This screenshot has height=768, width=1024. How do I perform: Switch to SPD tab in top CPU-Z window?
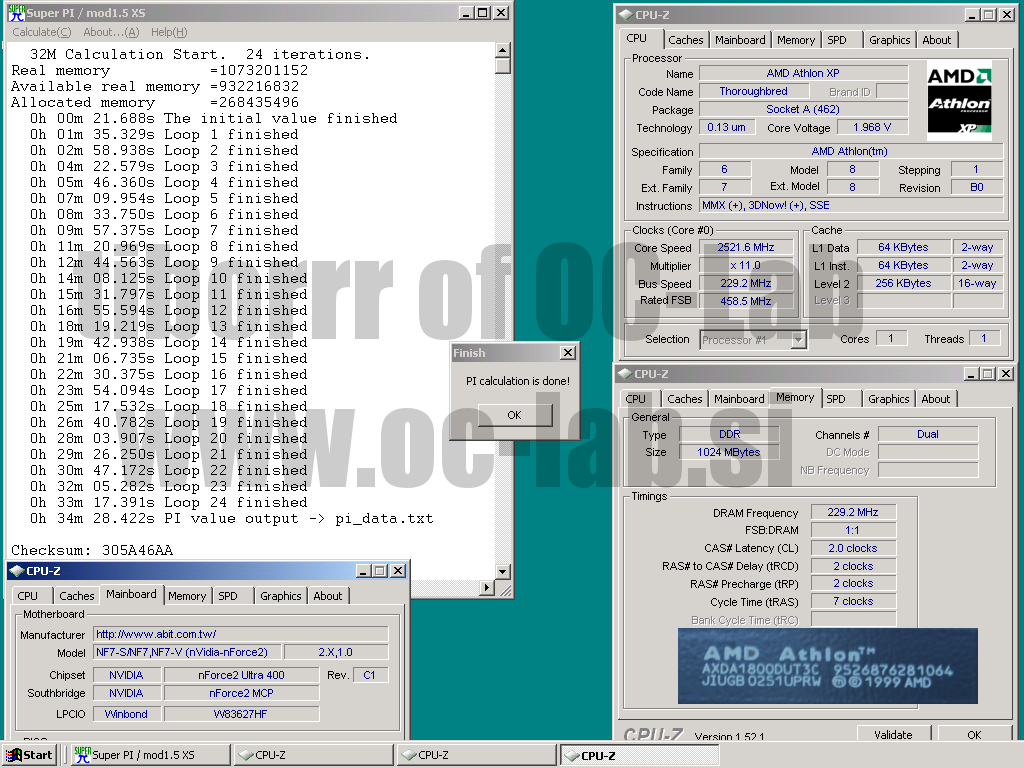point(837,40)
